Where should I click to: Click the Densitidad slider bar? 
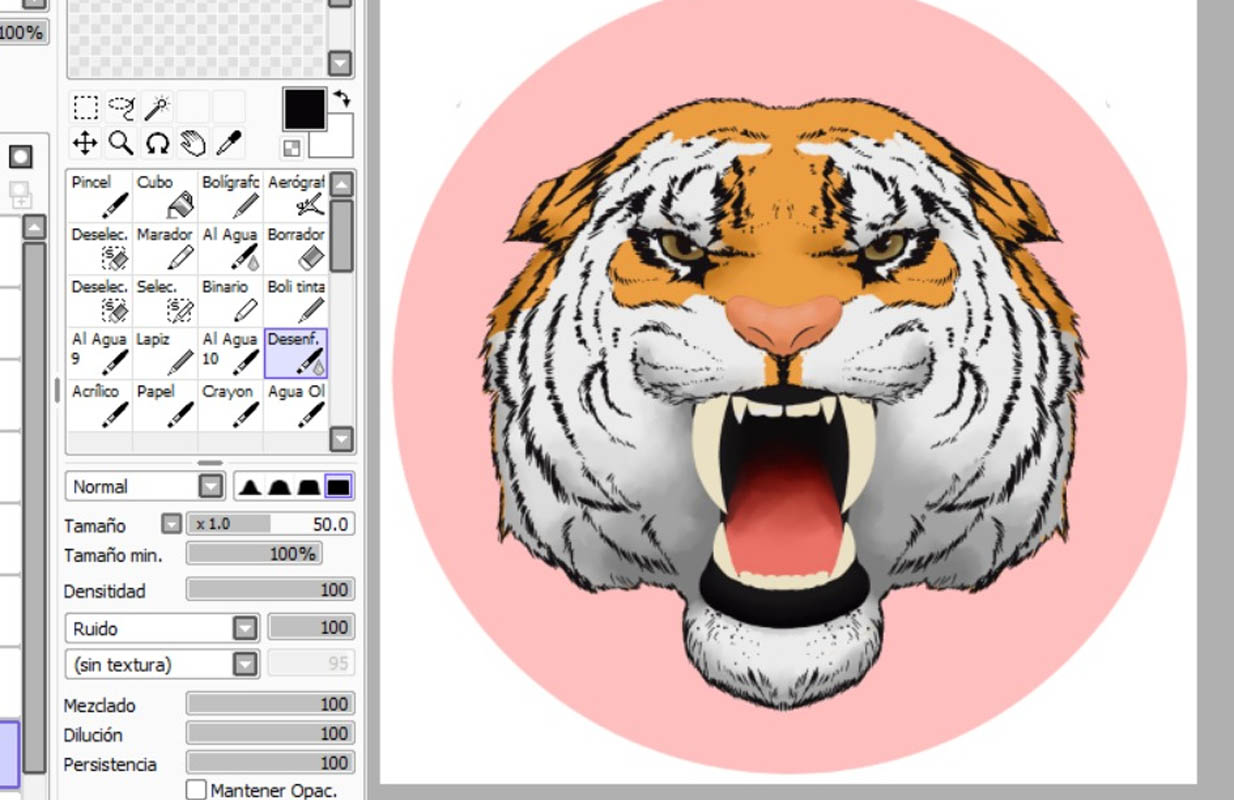(x=270, y=590)
